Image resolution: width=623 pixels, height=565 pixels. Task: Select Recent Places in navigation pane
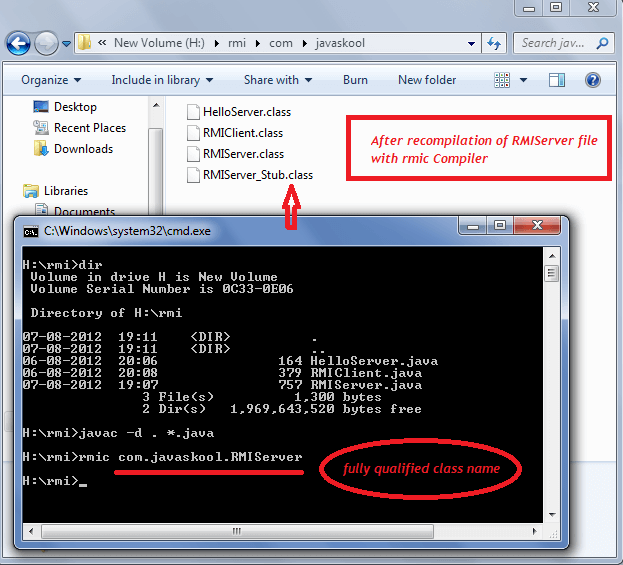pyautogui.click(x=89, y=128)
